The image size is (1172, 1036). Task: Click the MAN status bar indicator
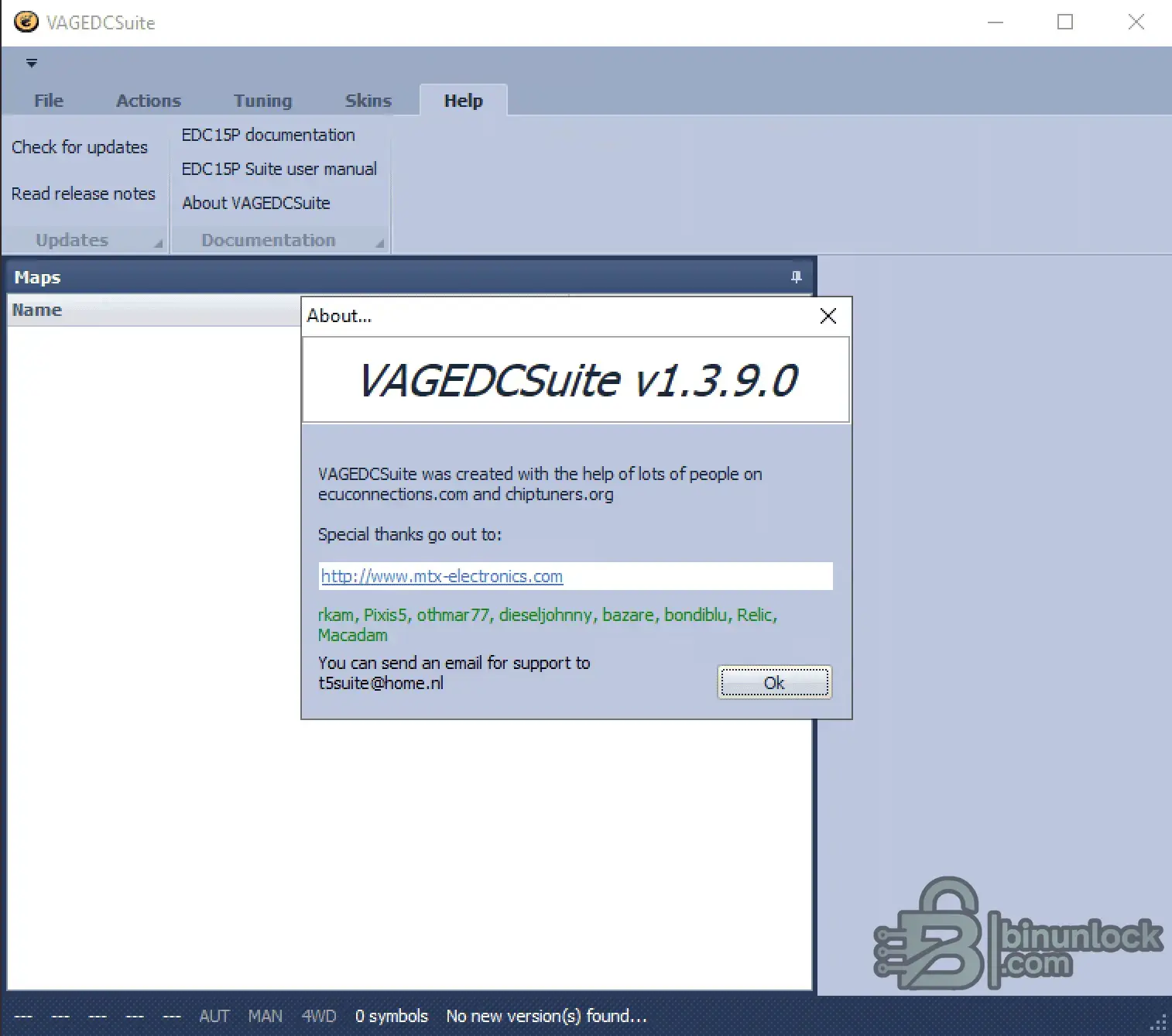point(266,1016)
